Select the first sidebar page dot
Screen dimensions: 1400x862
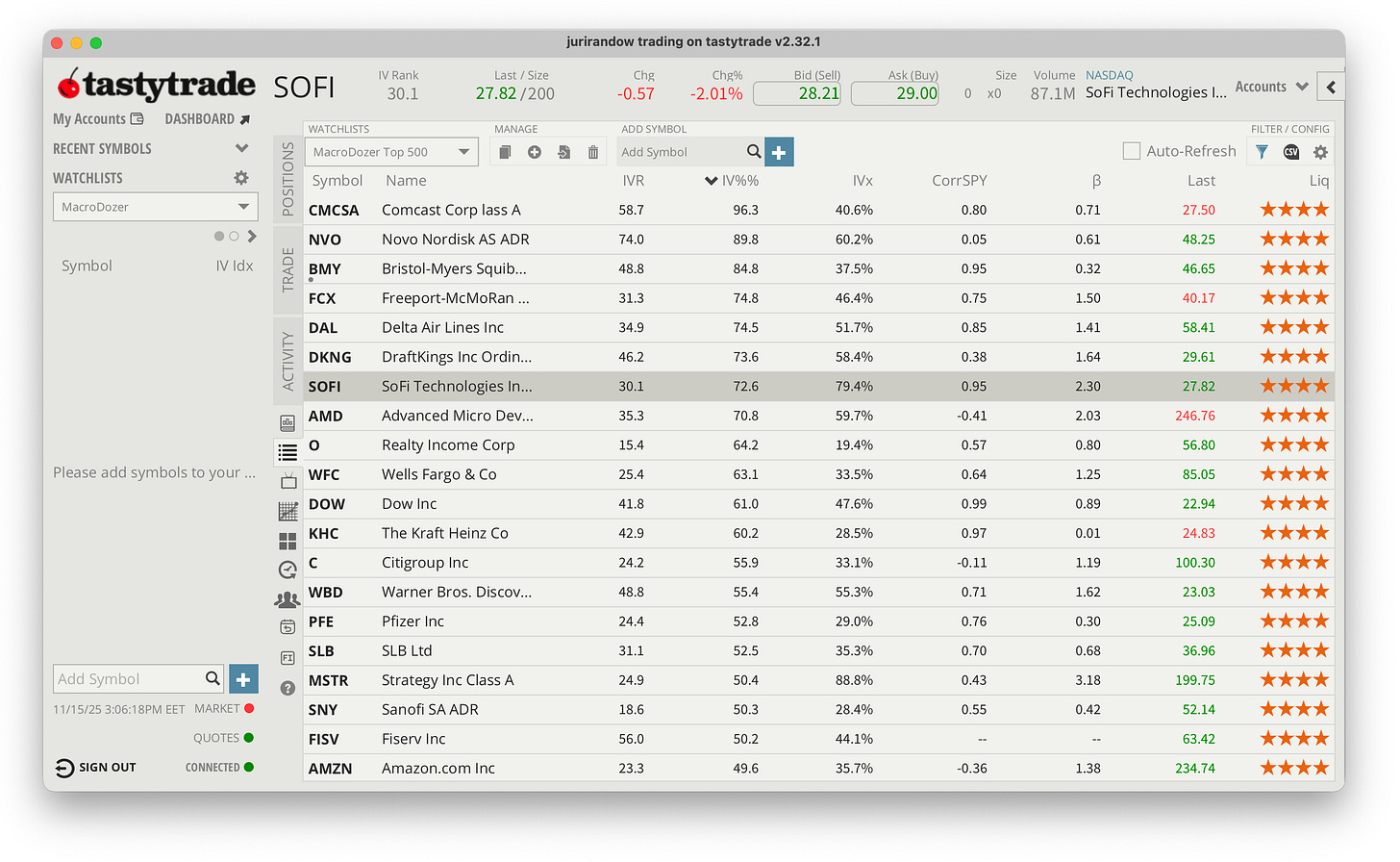click(x=219, y=236)
